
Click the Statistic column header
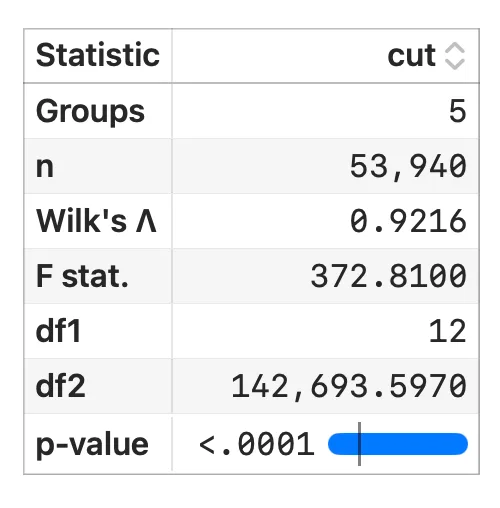pos(98,55)
